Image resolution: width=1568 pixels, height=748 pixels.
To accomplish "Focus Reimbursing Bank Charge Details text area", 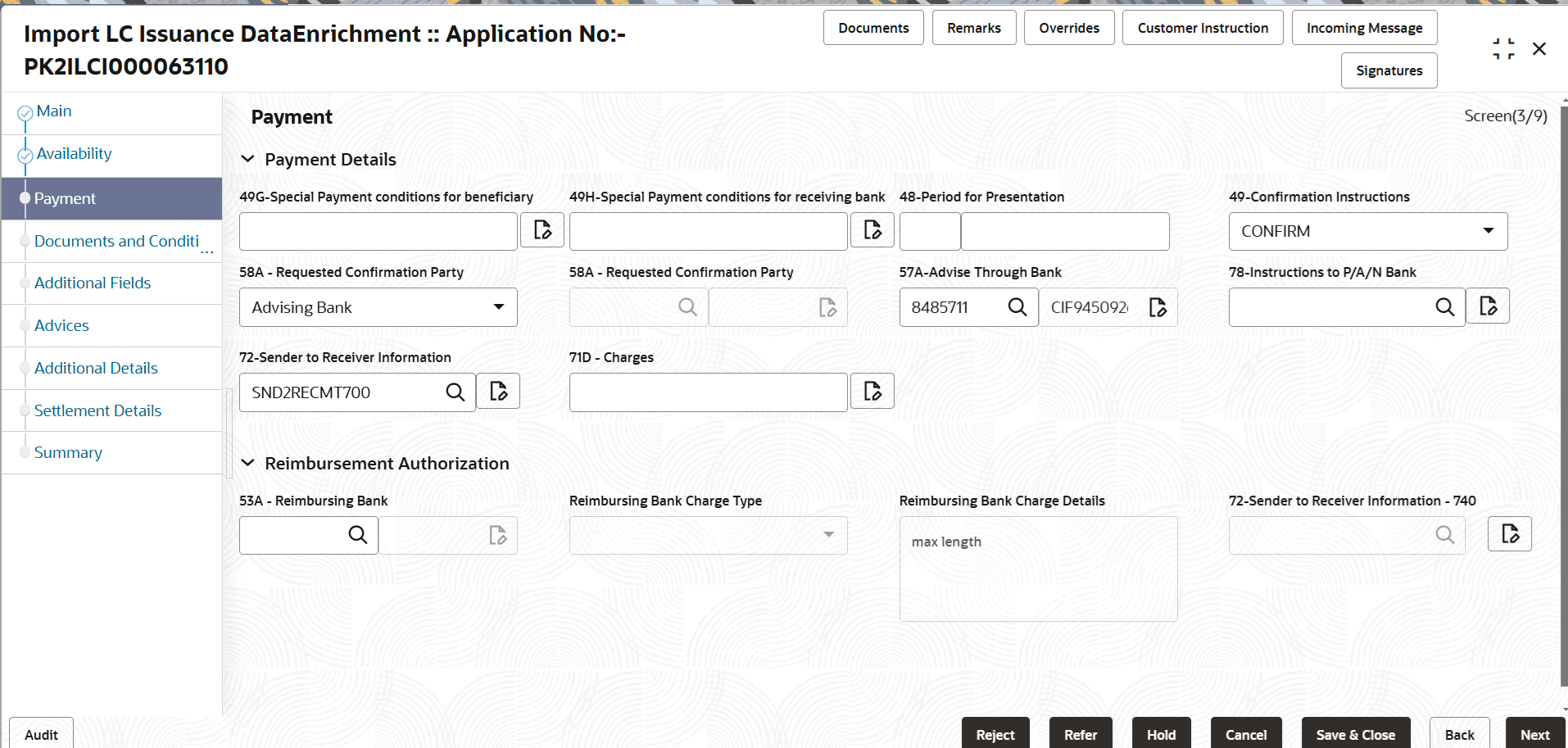I will (x=1039, y=569).
